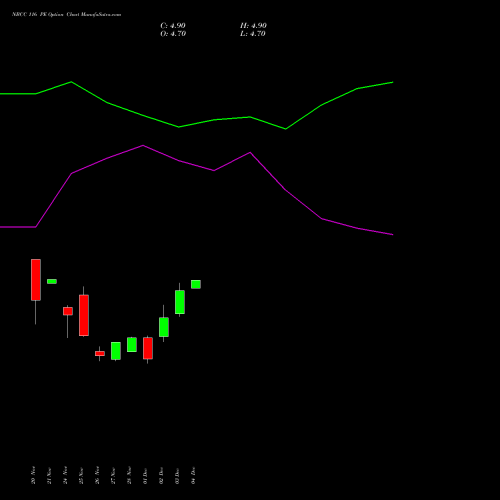The image size is (500, 500).
Task: Click the 25 Nov date label
Action: point(81,475)
